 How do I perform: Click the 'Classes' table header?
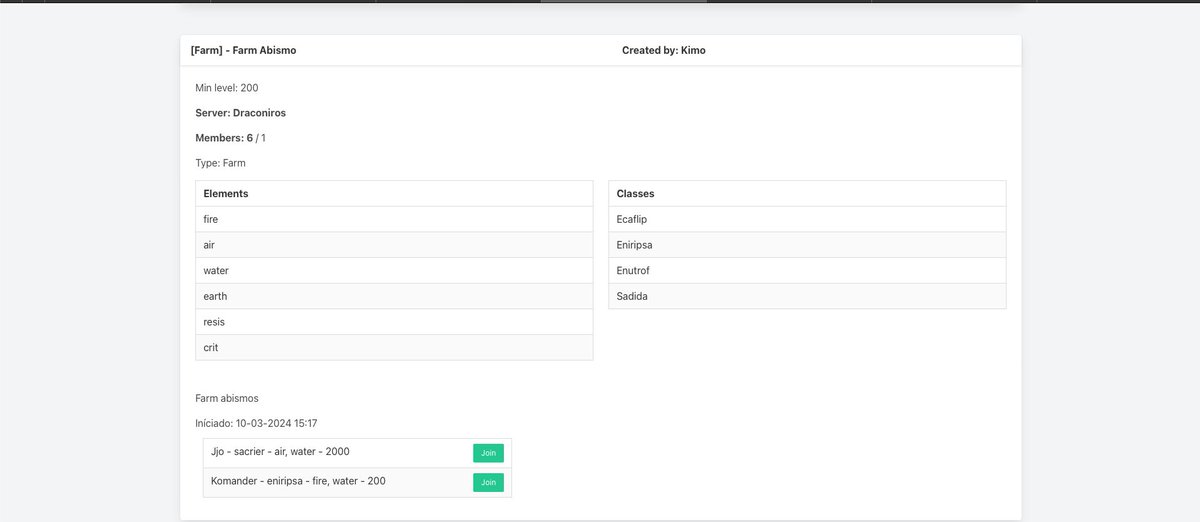(807, 194)
